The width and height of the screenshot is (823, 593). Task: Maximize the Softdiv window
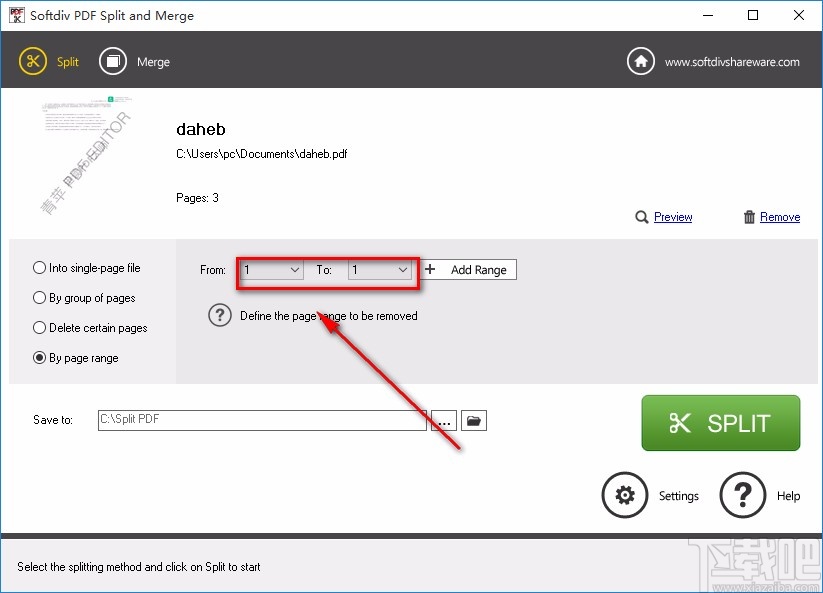753,15
